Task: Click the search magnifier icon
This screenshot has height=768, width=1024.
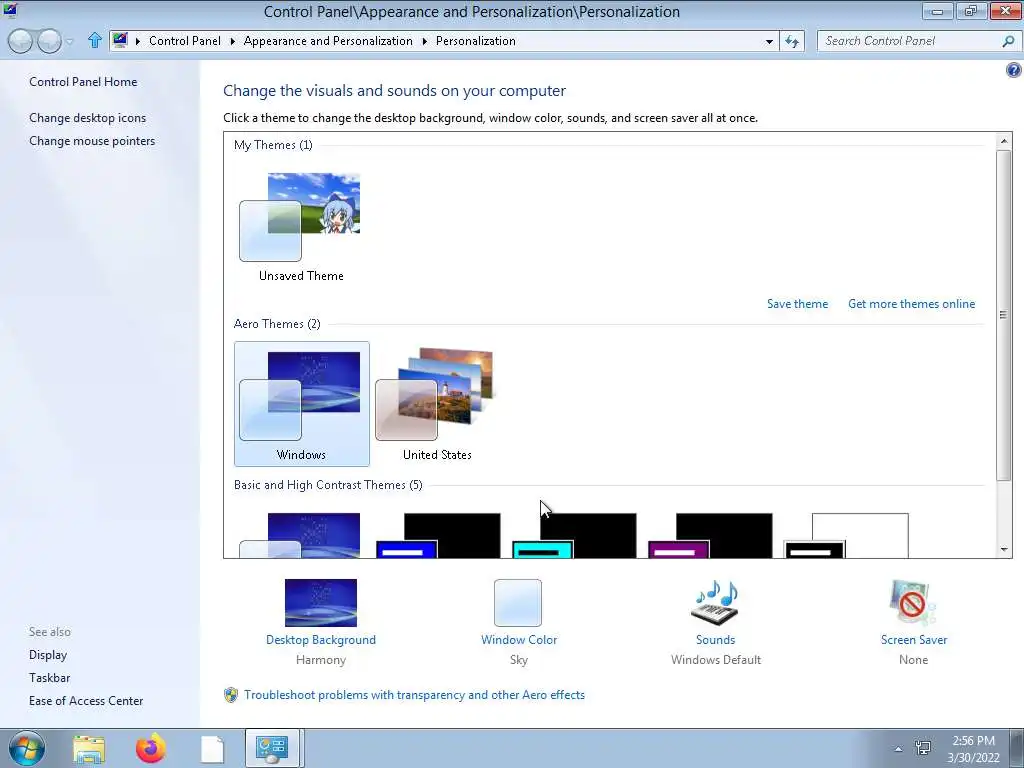Action: [1008, 41]
